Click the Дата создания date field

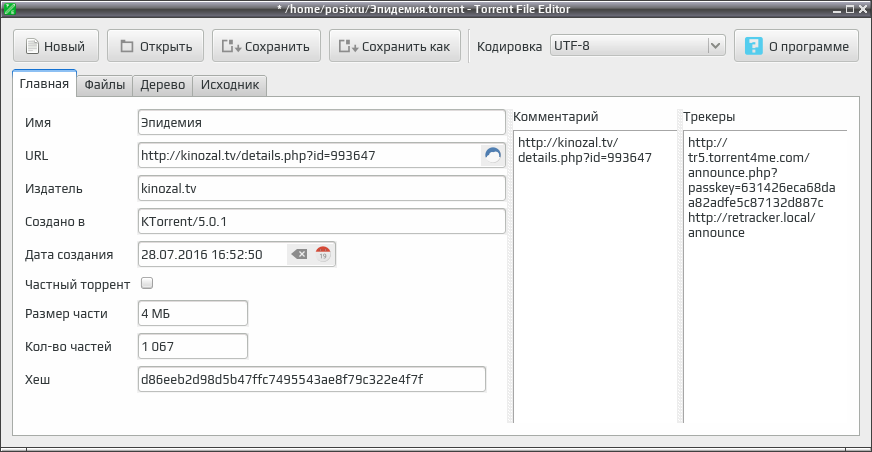236,255
